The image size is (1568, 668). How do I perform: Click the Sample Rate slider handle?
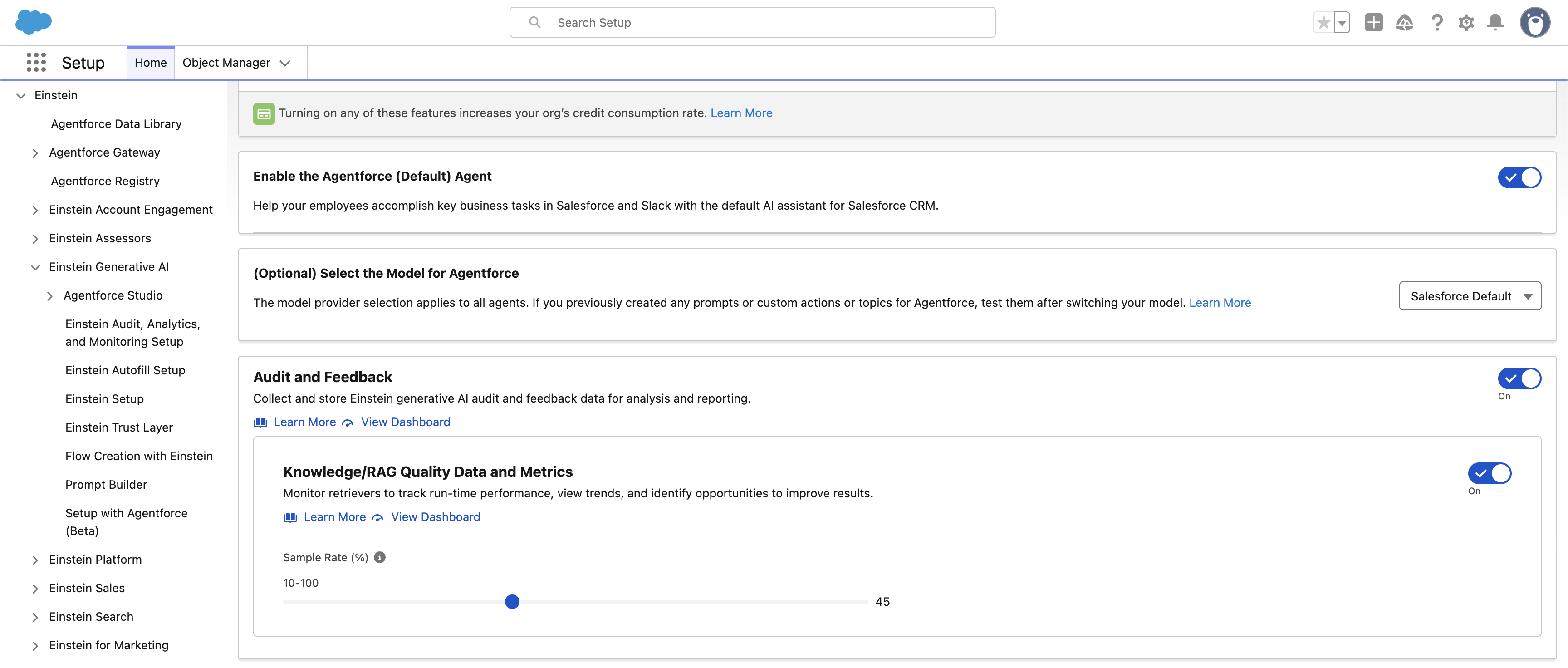click(513, 602)
